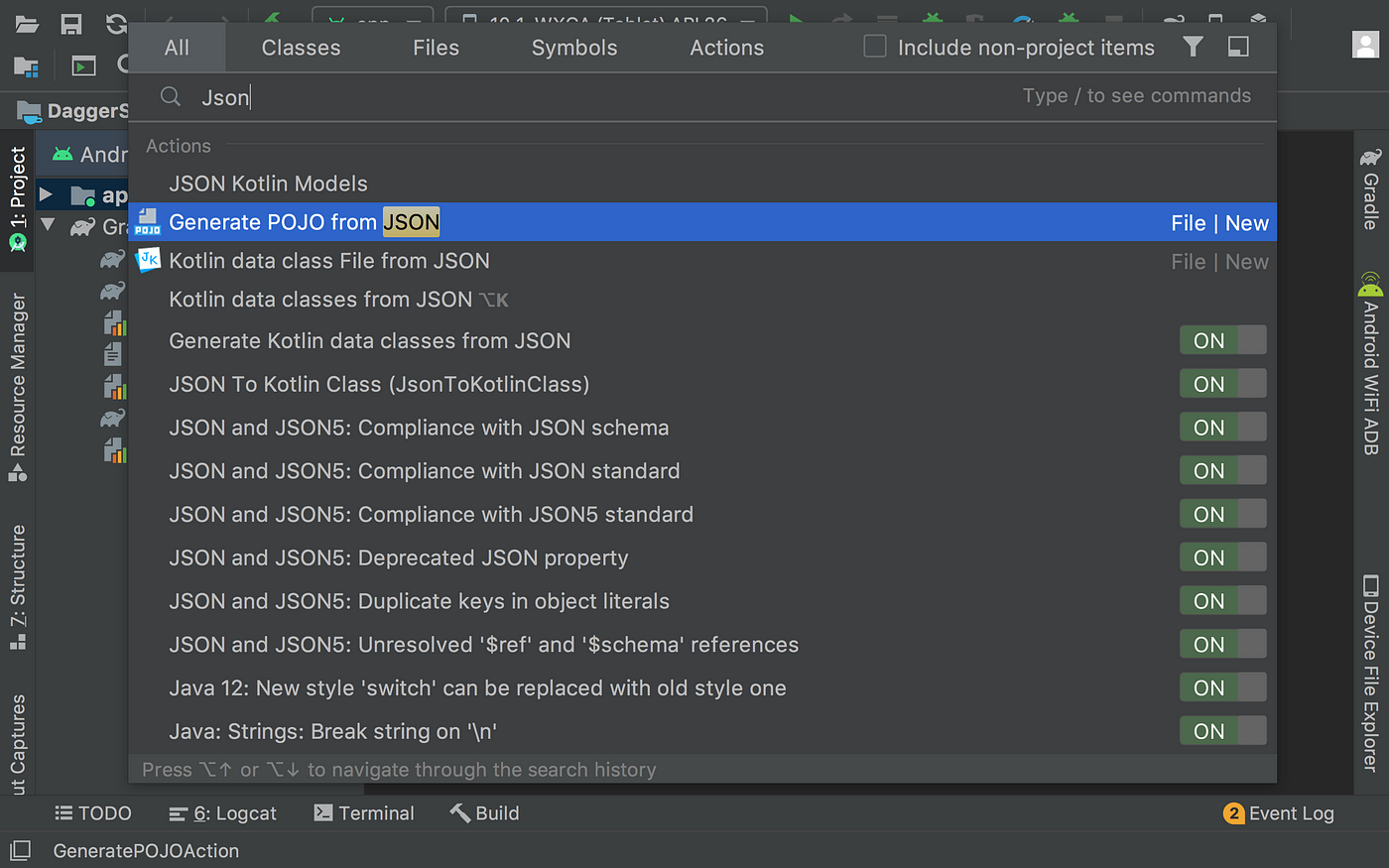Open the 1: Project tool window
The image size is (1389, 868).
coord(17,198)
